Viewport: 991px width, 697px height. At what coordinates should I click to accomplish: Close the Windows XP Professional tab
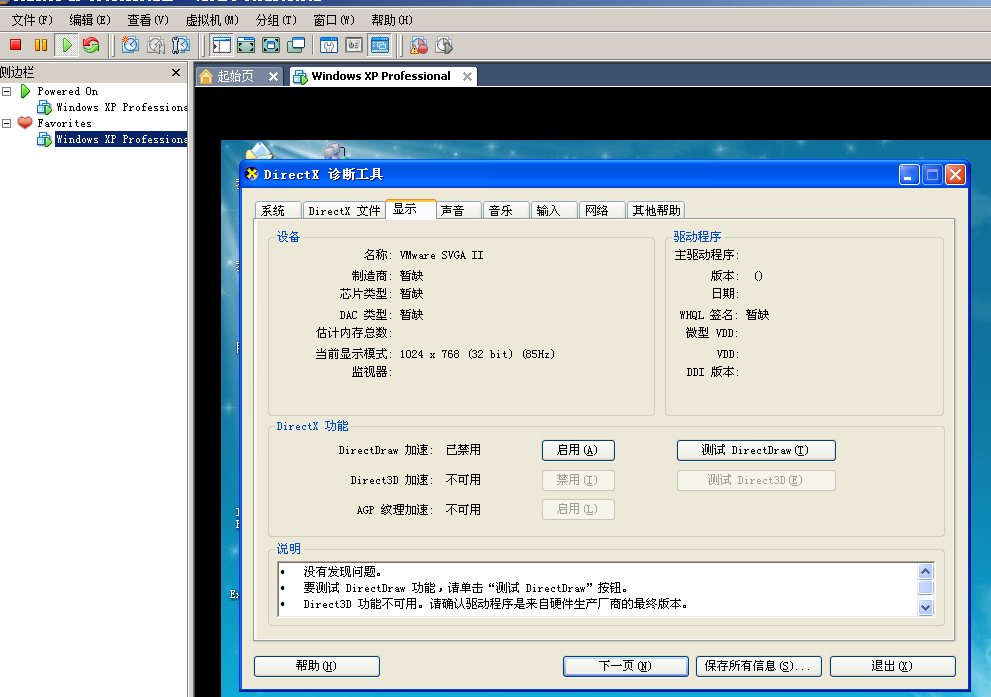point(467,76)
